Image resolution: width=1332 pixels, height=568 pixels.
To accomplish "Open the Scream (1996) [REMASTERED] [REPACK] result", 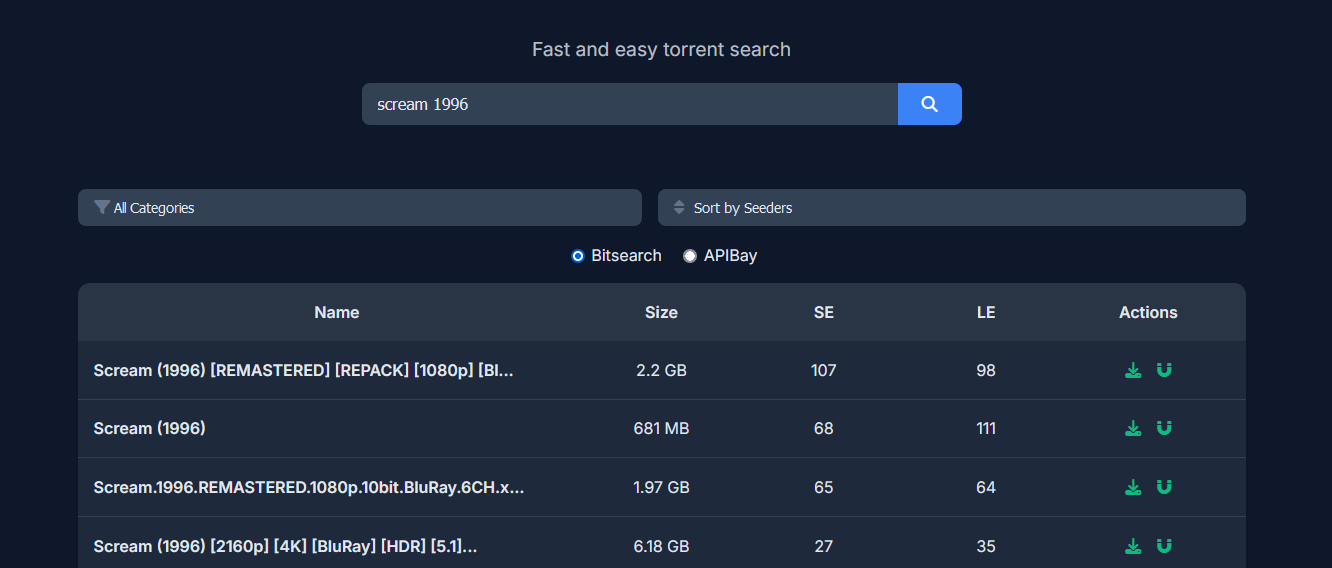I will pos(303,370).
